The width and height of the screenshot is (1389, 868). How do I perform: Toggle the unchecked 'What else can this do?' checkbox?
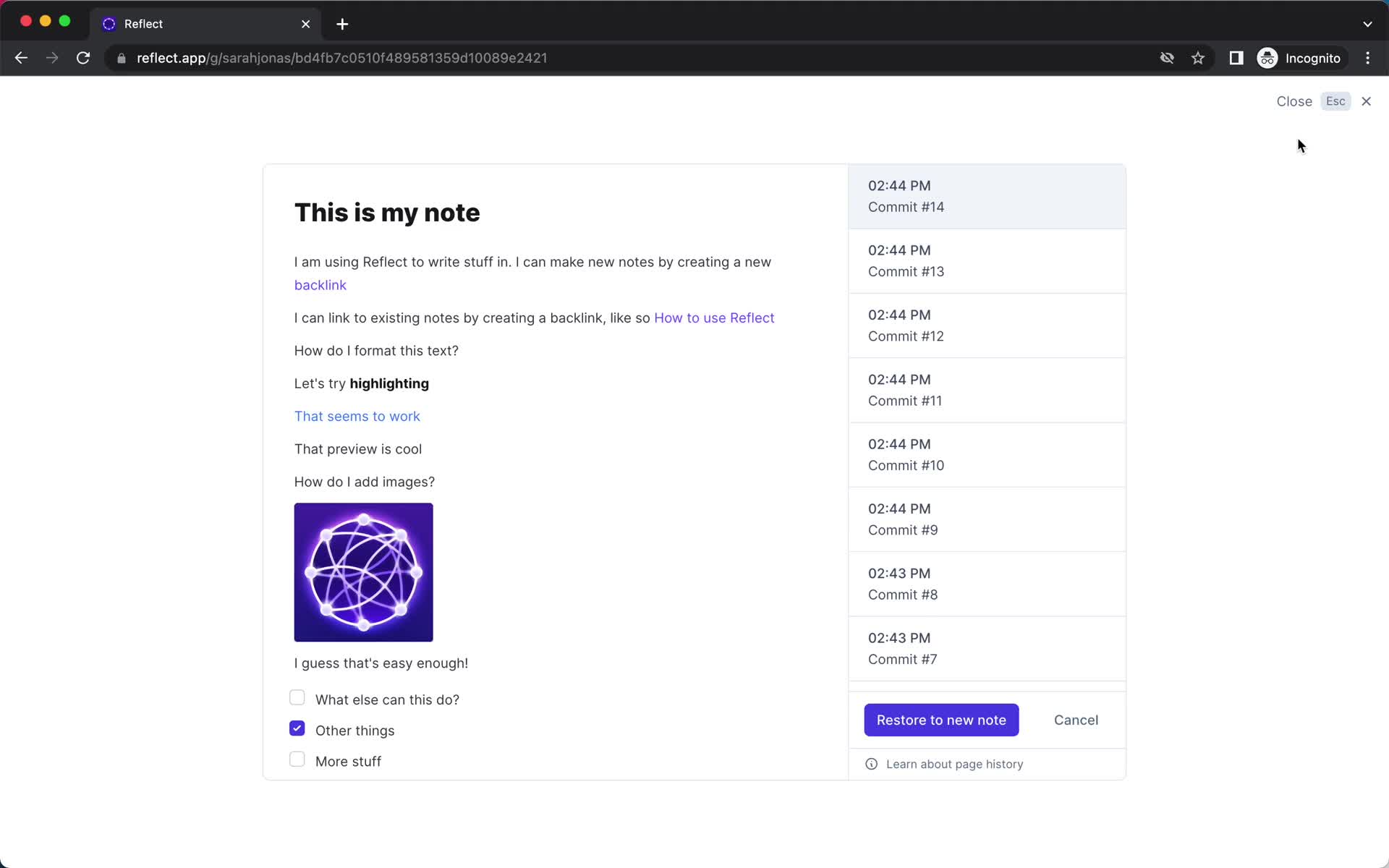[298, 697]
